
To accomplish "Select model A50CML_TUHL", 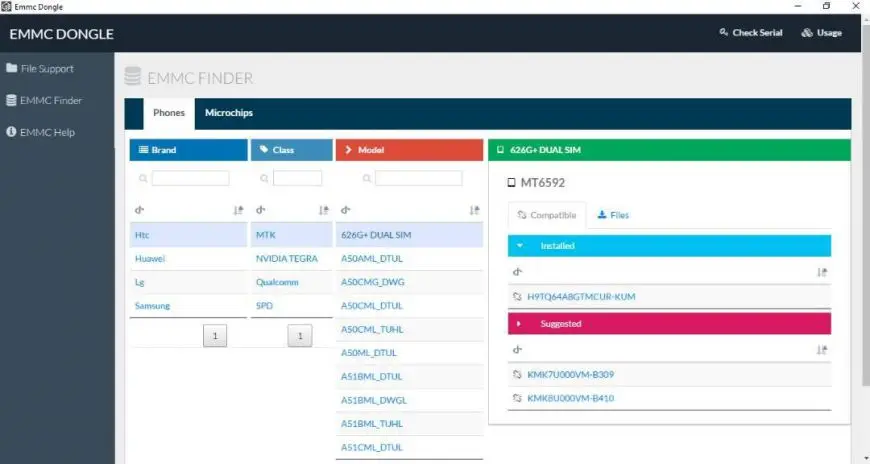I will point(409,329).
